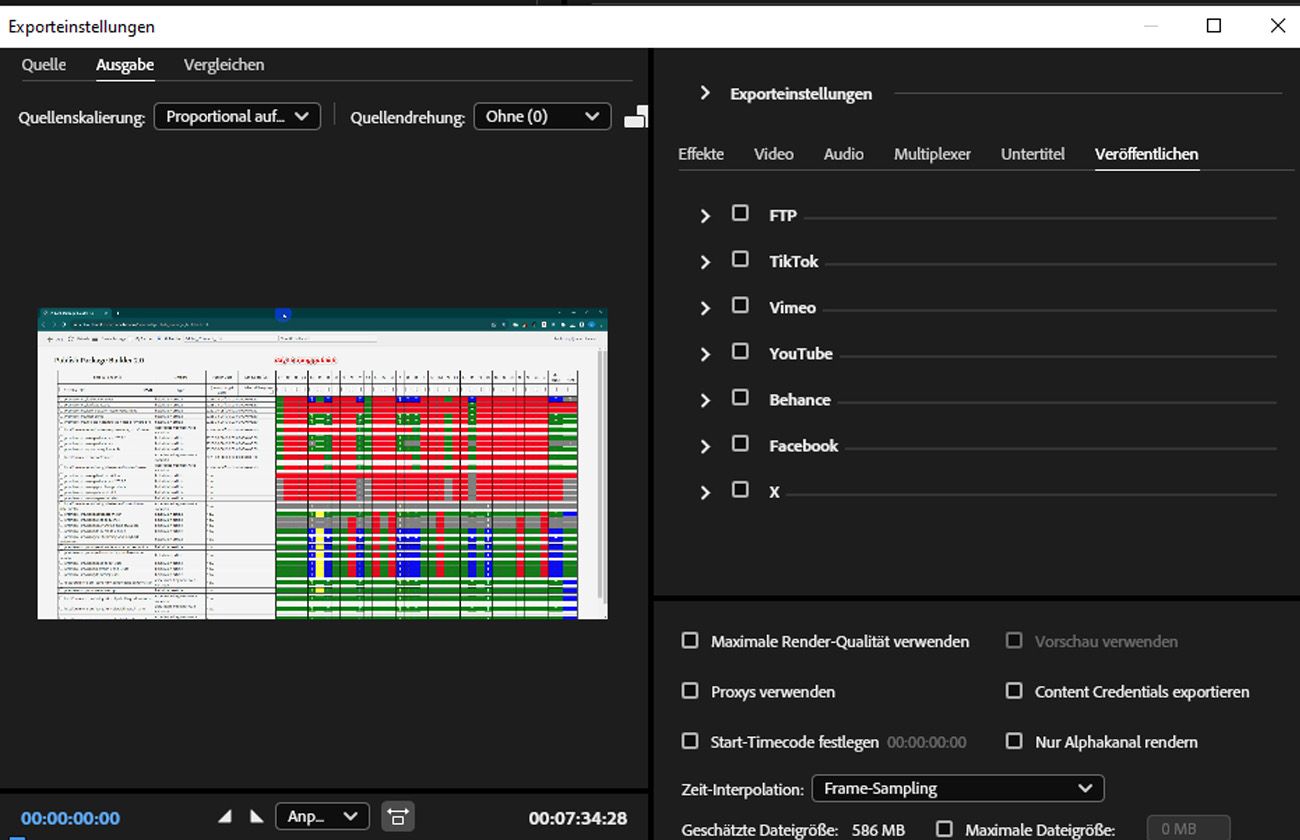Check Content Credentials exportieren

[1014, 691]
